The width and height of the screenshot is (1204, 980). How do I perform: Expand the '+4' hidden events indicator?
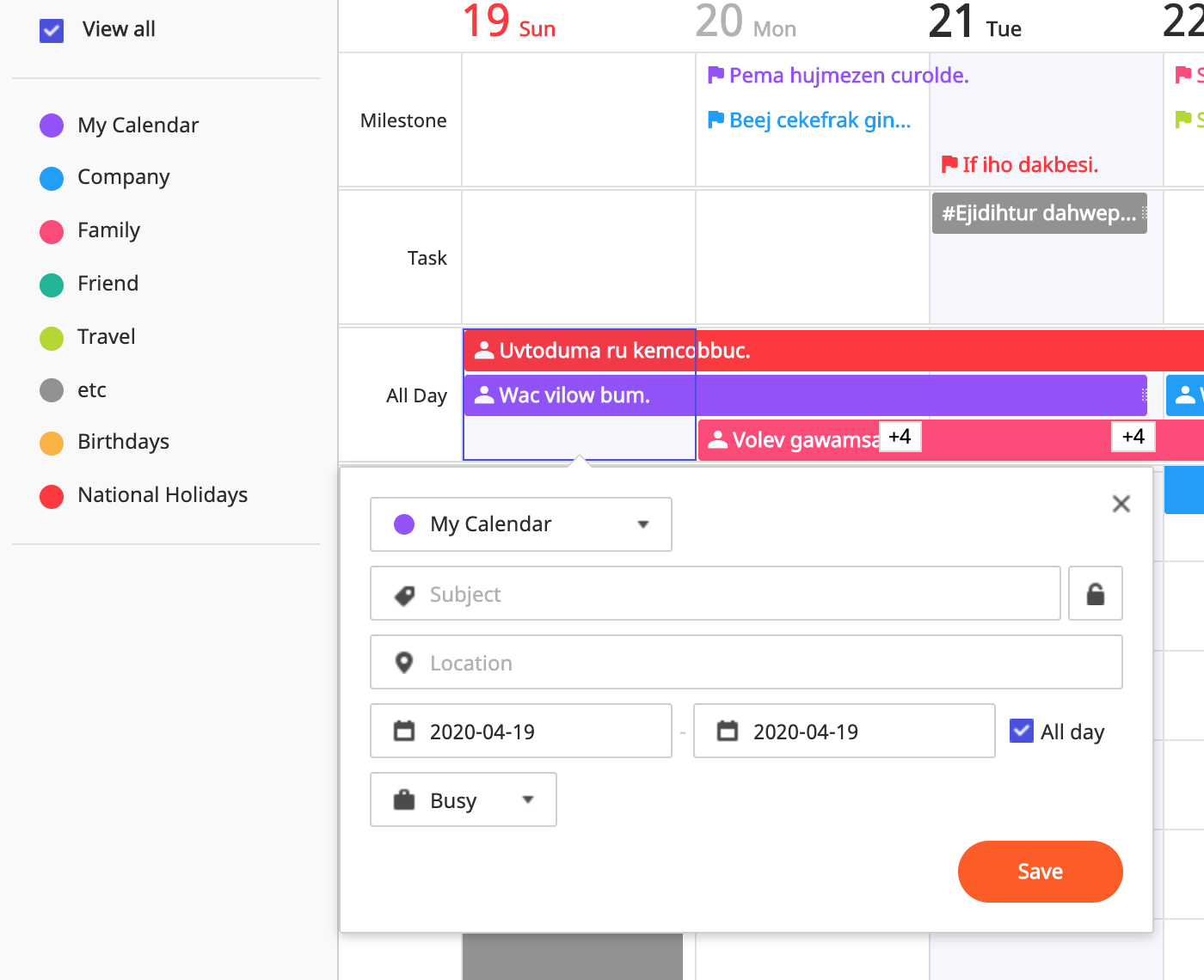pos(900,437)
